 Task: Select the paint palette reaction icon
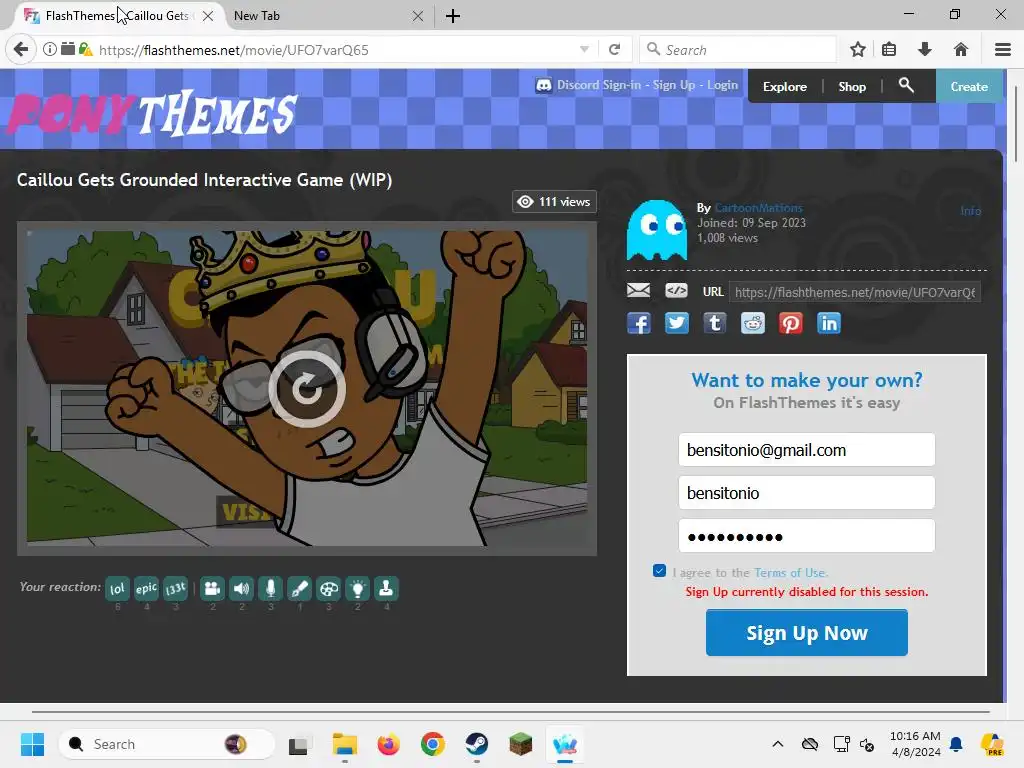click(x=328, y=589)
